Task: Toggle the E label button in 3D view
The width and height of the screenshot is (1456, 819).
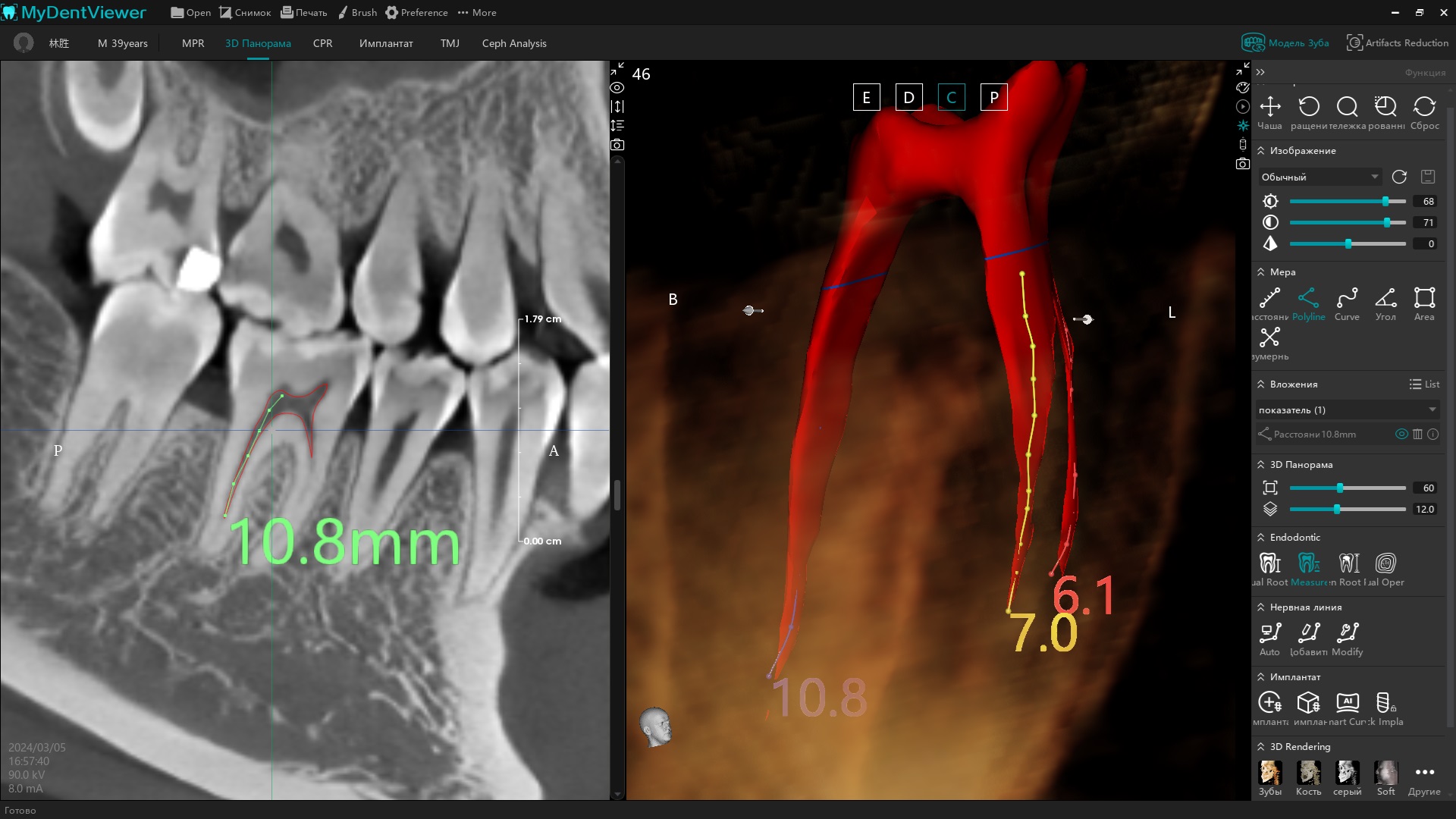Action: 866,97
